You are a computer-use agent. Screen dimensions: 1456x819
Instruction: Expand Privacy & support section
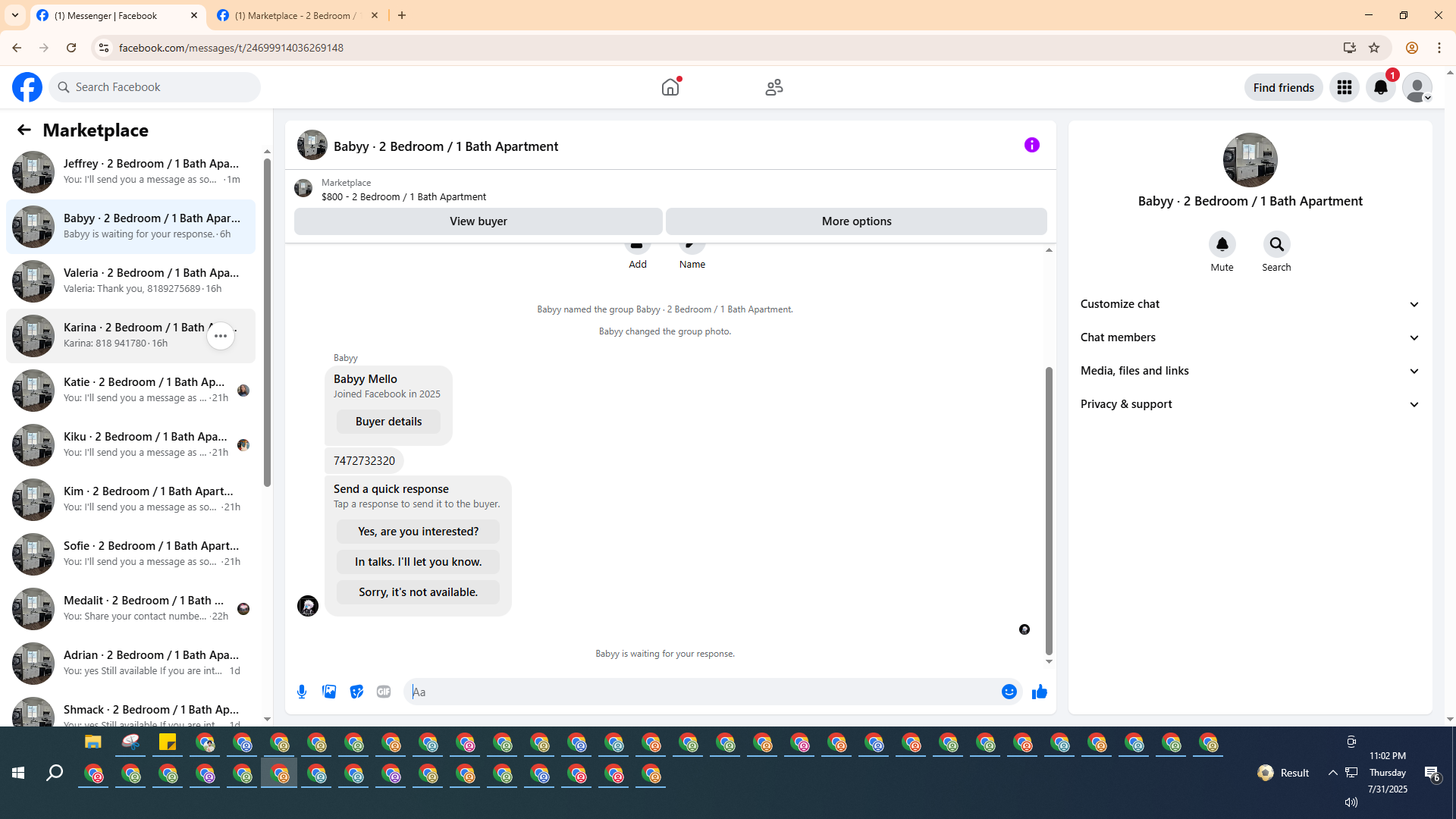[1250, 404]
